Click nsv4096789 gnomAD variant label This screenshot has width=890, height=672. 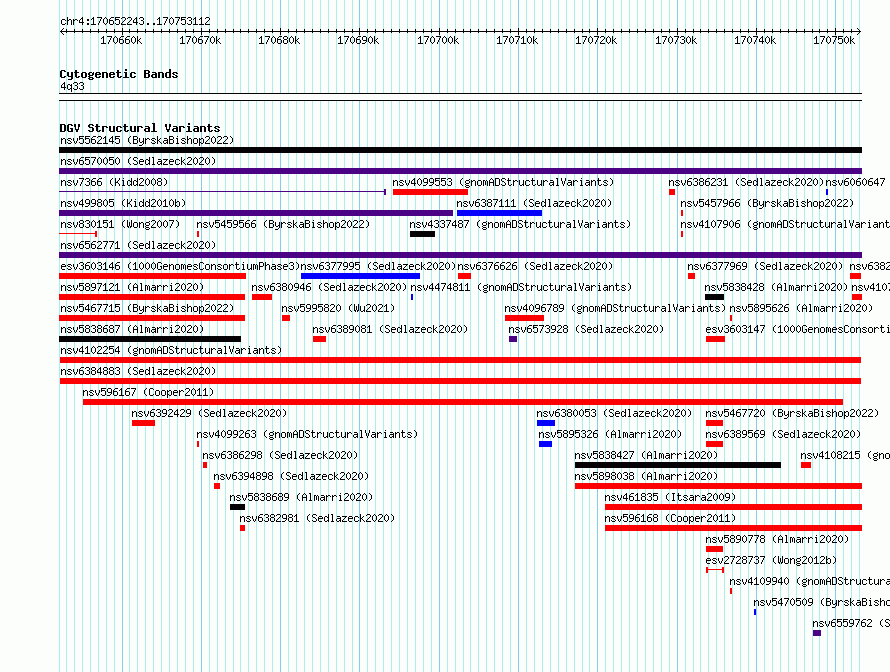point(615,308)
